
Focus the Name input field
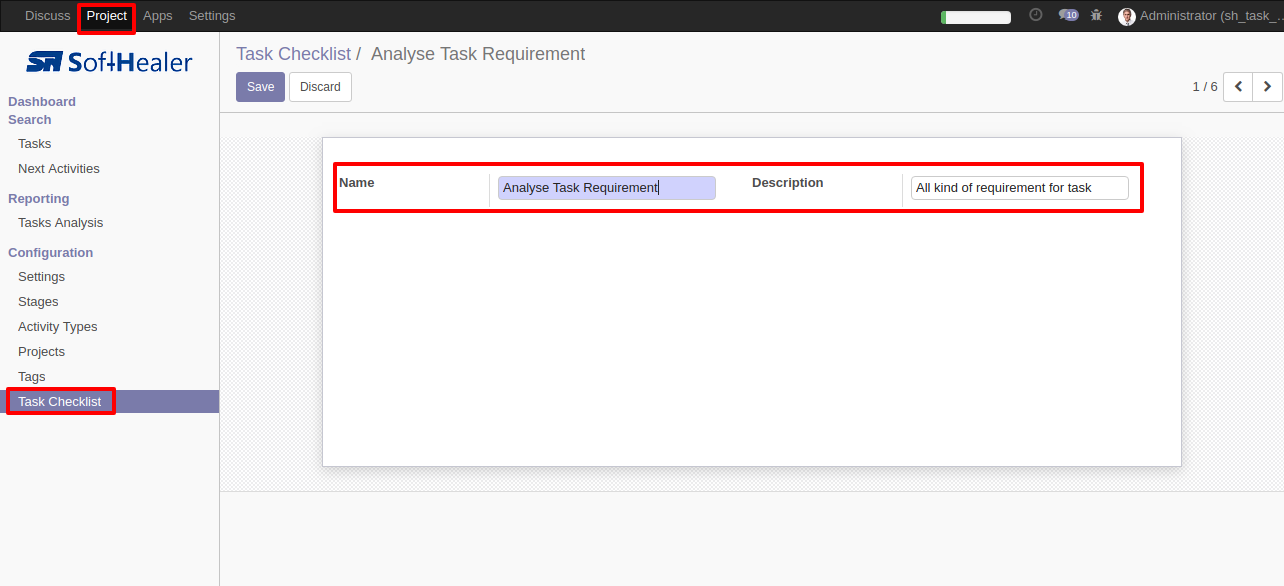coord(607,188)
